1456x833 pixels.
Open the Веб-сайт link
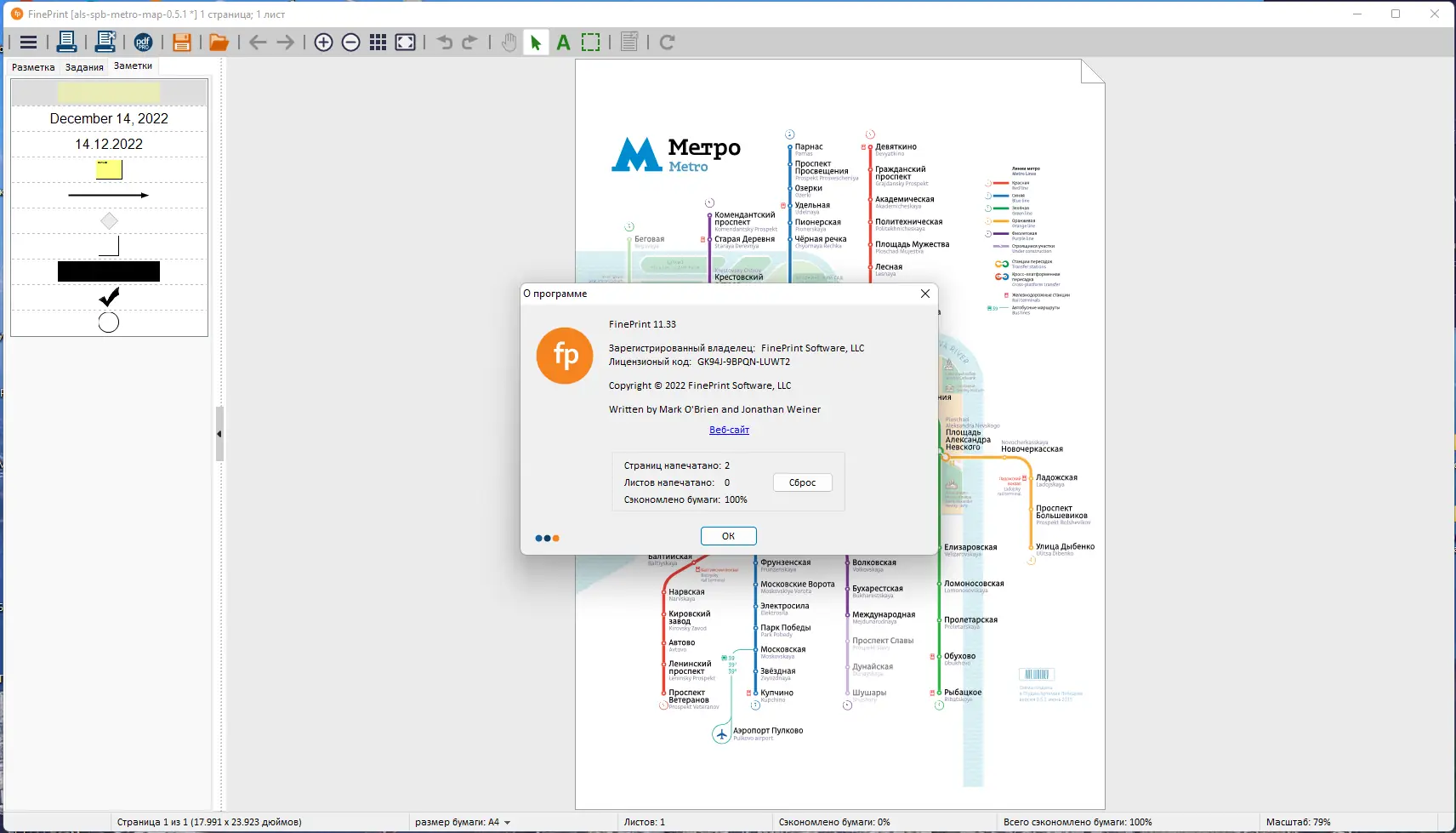pyautogui.click(x=729, y=430)
